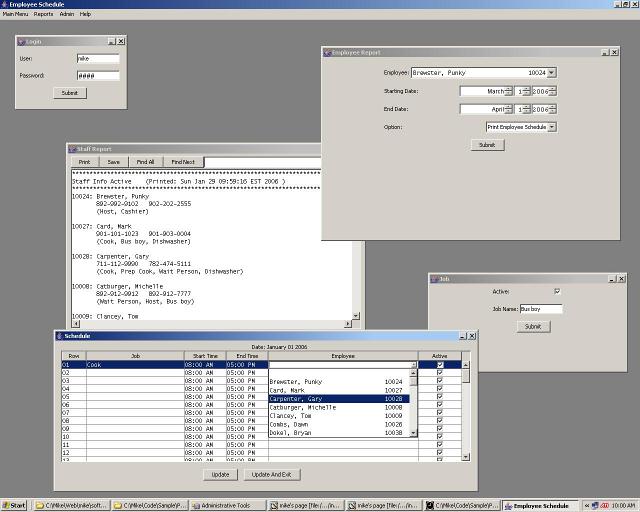The width and height of the screenshot is (640, 512).
Task: Click Update And Exit button
Action: [x=272, y=475]
